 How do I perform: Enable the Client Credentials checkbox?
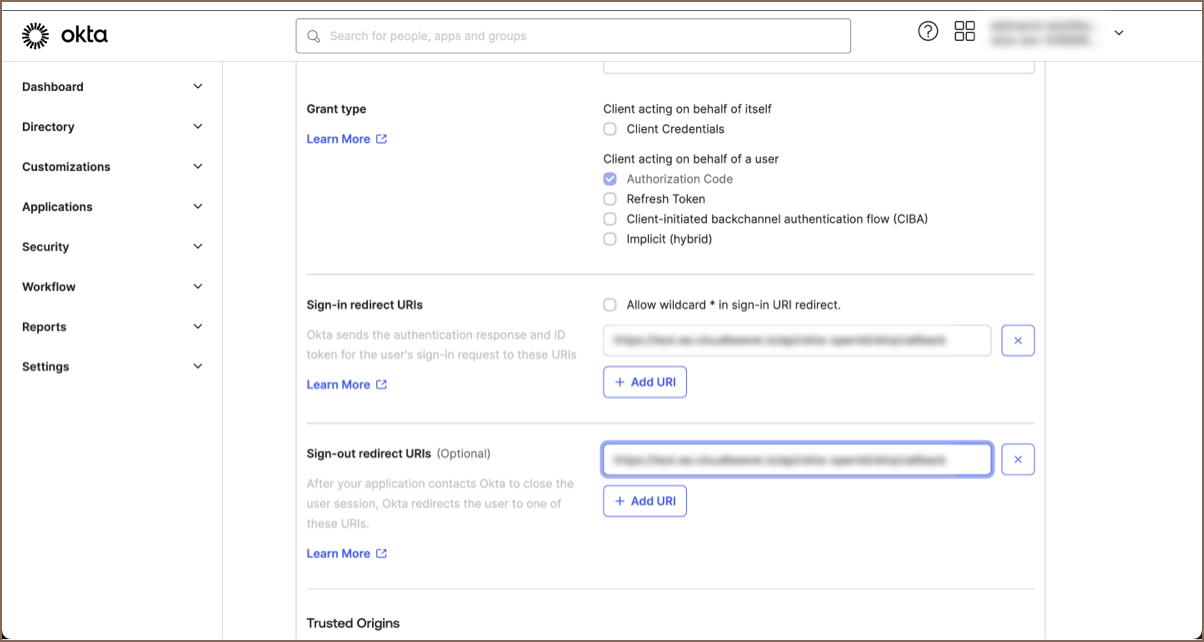click(610, 129)
